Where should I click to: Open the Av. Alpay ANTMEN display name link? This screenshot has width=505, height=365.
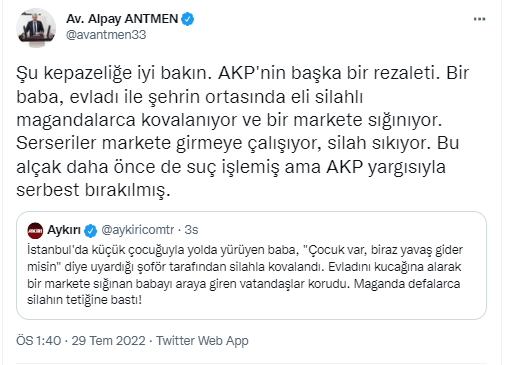click(x=122, y=19)
